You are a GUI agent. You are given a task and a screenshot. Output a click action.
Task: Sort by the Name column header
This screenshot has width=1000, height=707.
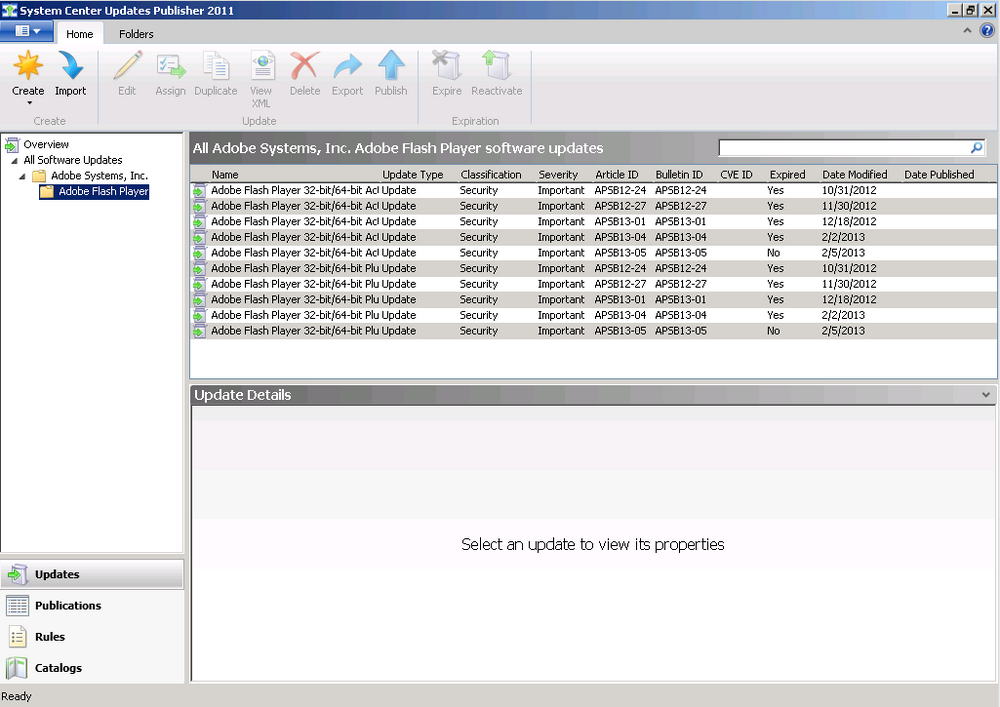click(225, 175)
